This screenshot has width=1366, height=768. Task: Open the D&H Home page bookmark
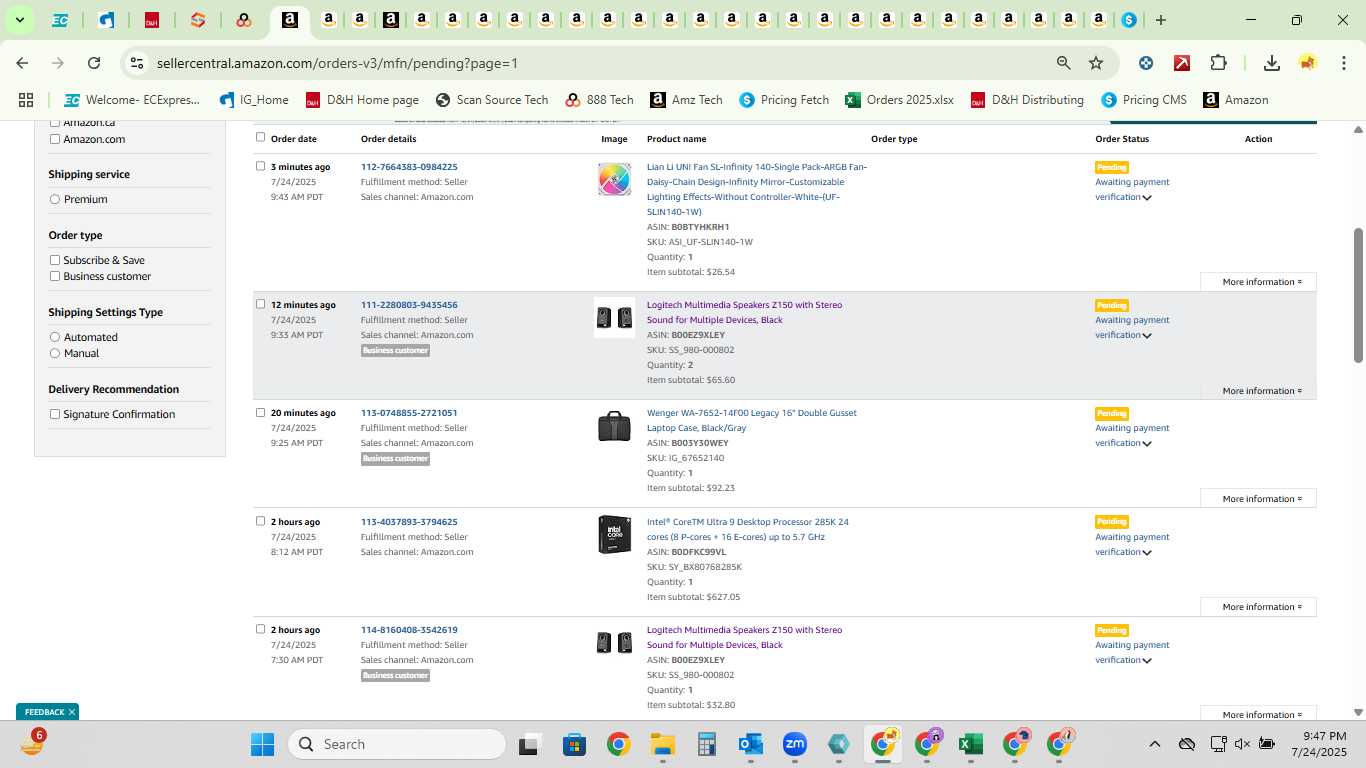pos(362,100)
